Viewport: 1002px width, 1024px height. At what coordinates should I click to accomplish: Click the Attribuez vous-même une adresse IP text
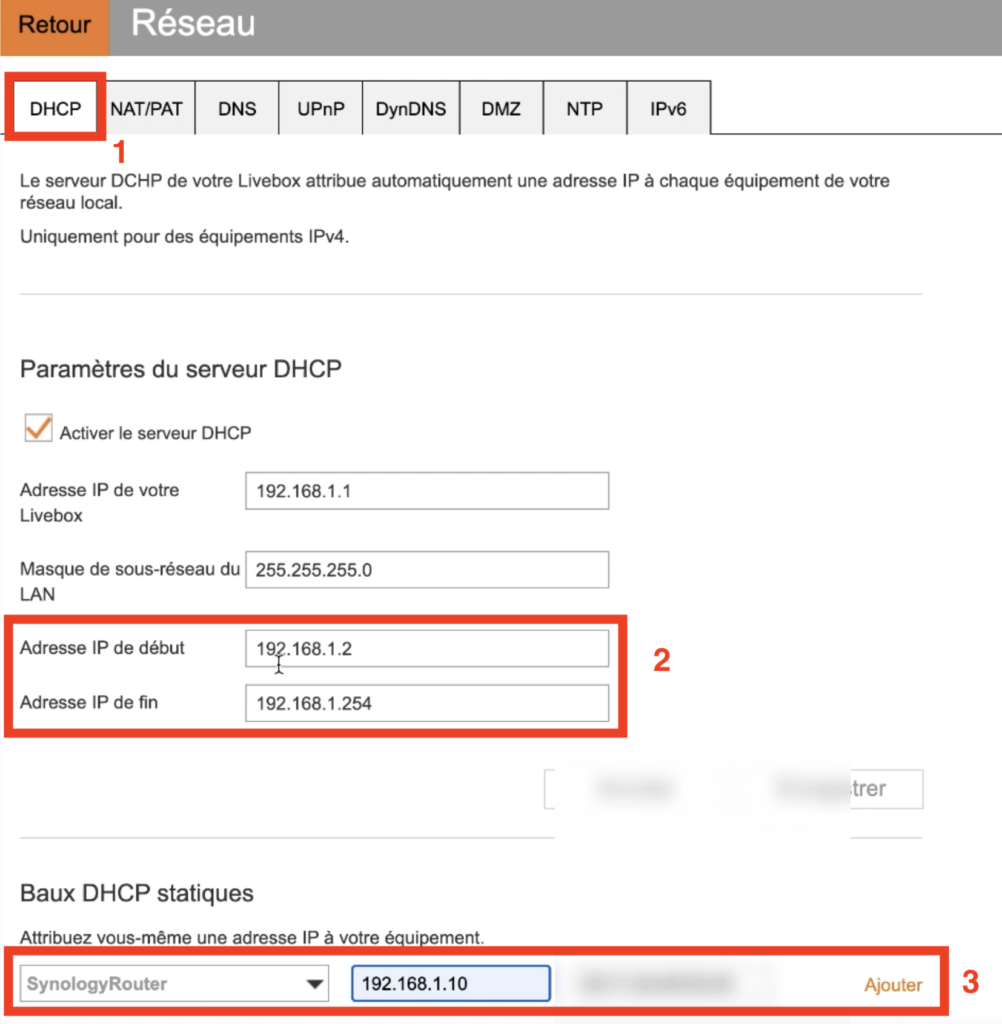[251, 937]
